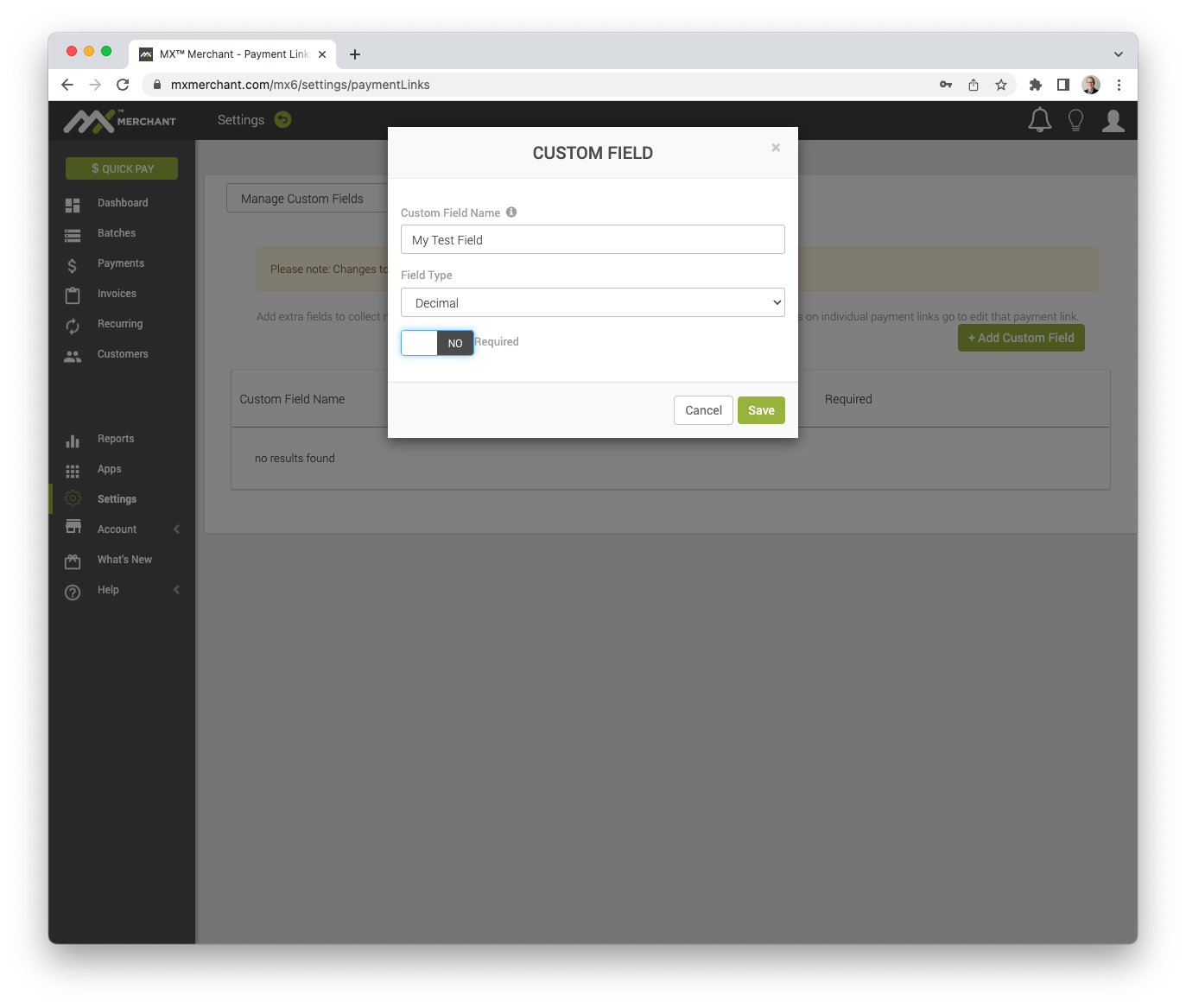Switch to the MX Merchant browser tab
Image resolution: width=1186 pixels, height=1008 pixels.
coord(229,54)
